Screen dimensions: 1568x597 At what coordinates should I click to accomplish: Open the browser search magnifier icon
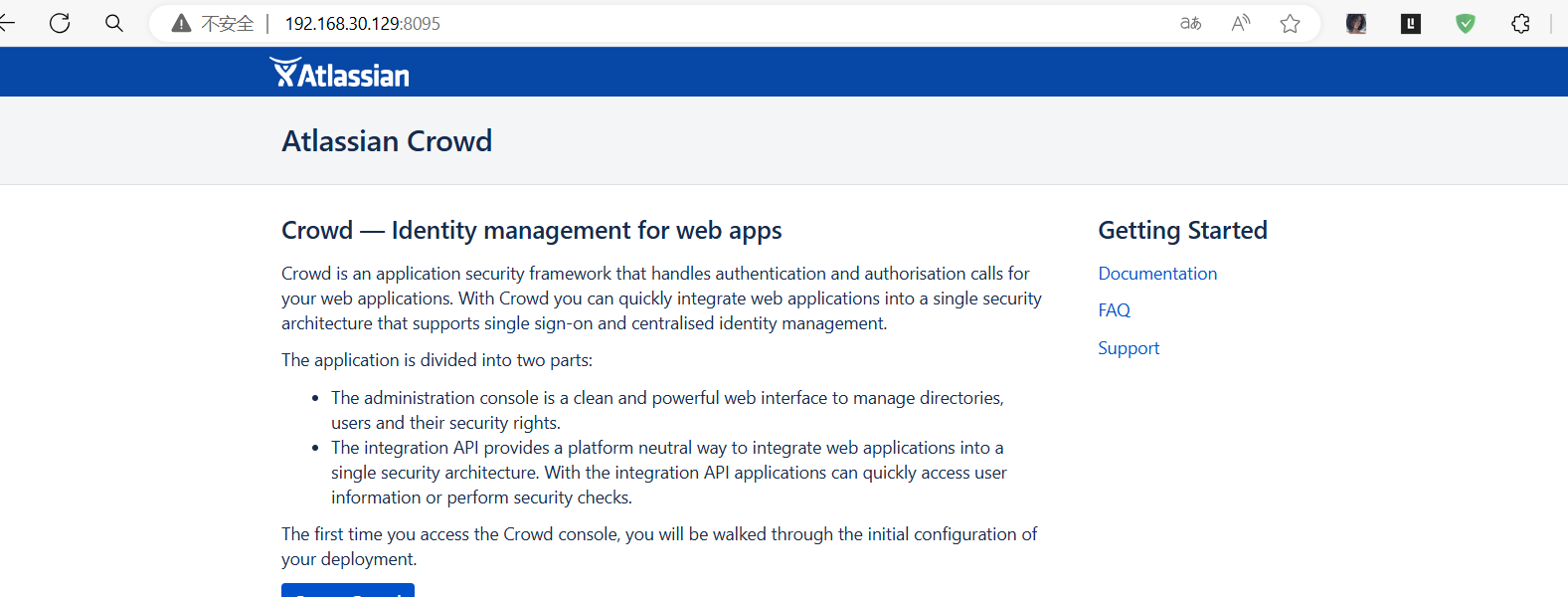(x=114, y=23)
